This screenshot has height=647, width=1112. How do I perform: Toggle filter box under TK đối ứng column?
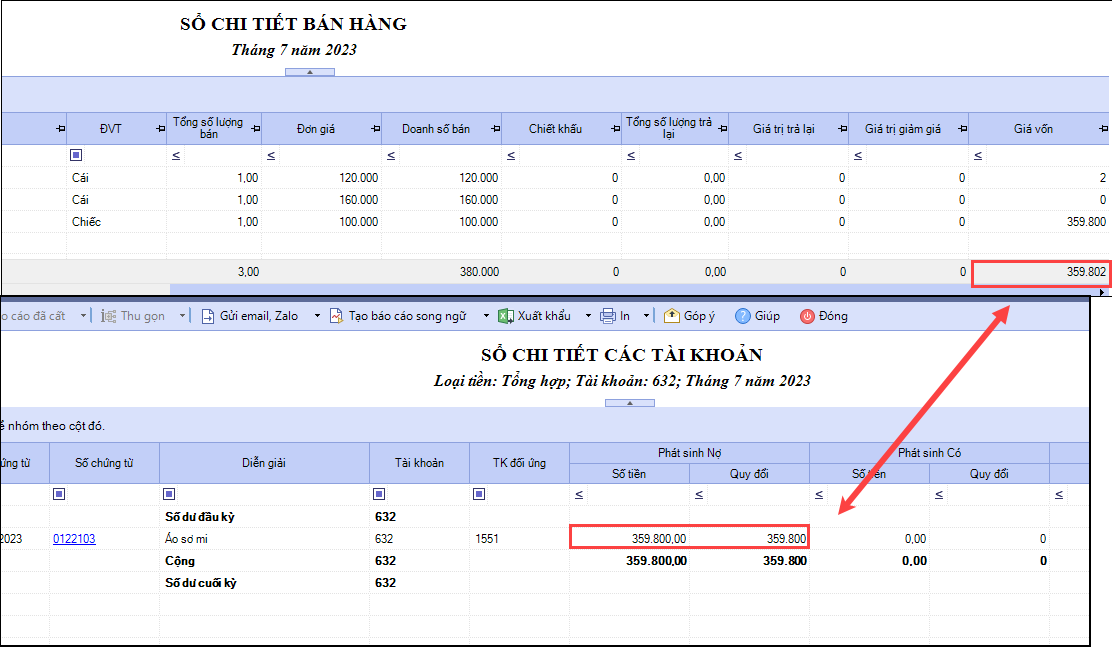point(479,494)
